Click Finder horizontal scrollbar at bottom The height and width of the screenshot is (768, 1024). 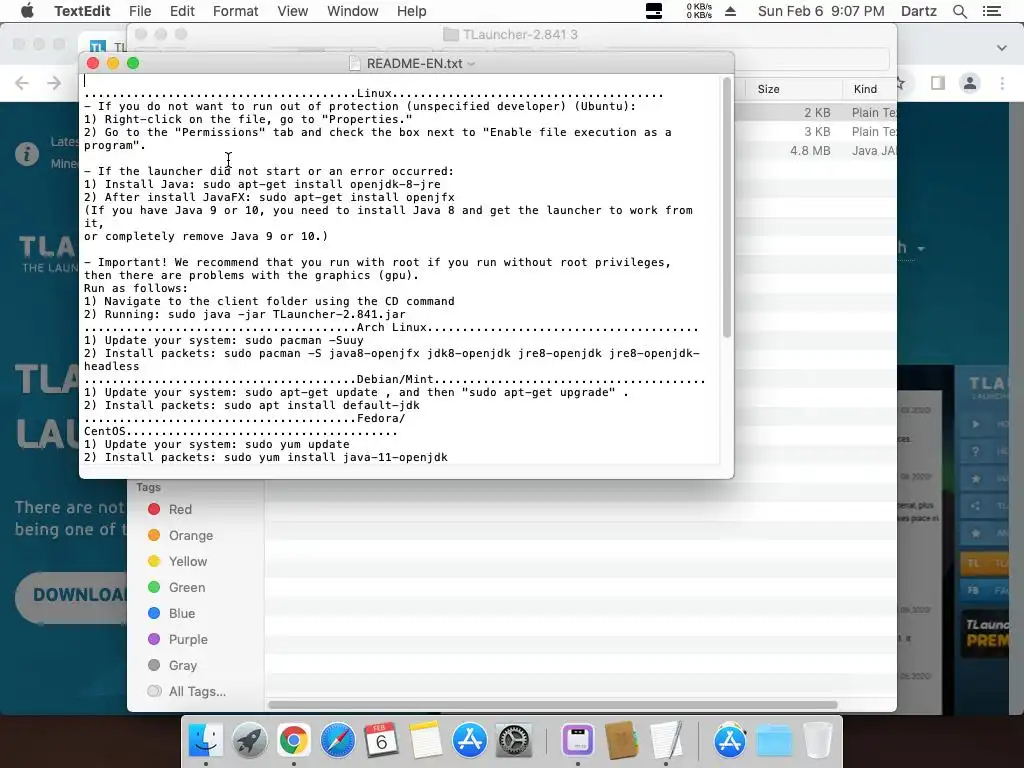pyautogui.click(x=552, y=705)
